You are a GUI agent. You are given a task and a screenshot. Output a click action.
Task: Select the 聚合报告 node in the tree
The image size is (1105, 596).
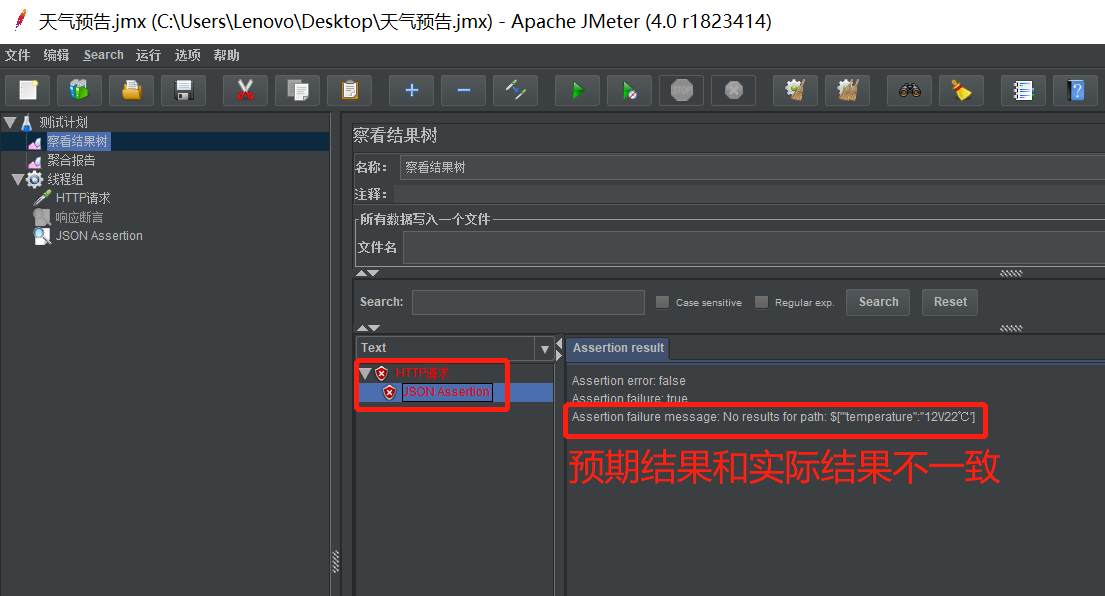[x=71, y=161]
